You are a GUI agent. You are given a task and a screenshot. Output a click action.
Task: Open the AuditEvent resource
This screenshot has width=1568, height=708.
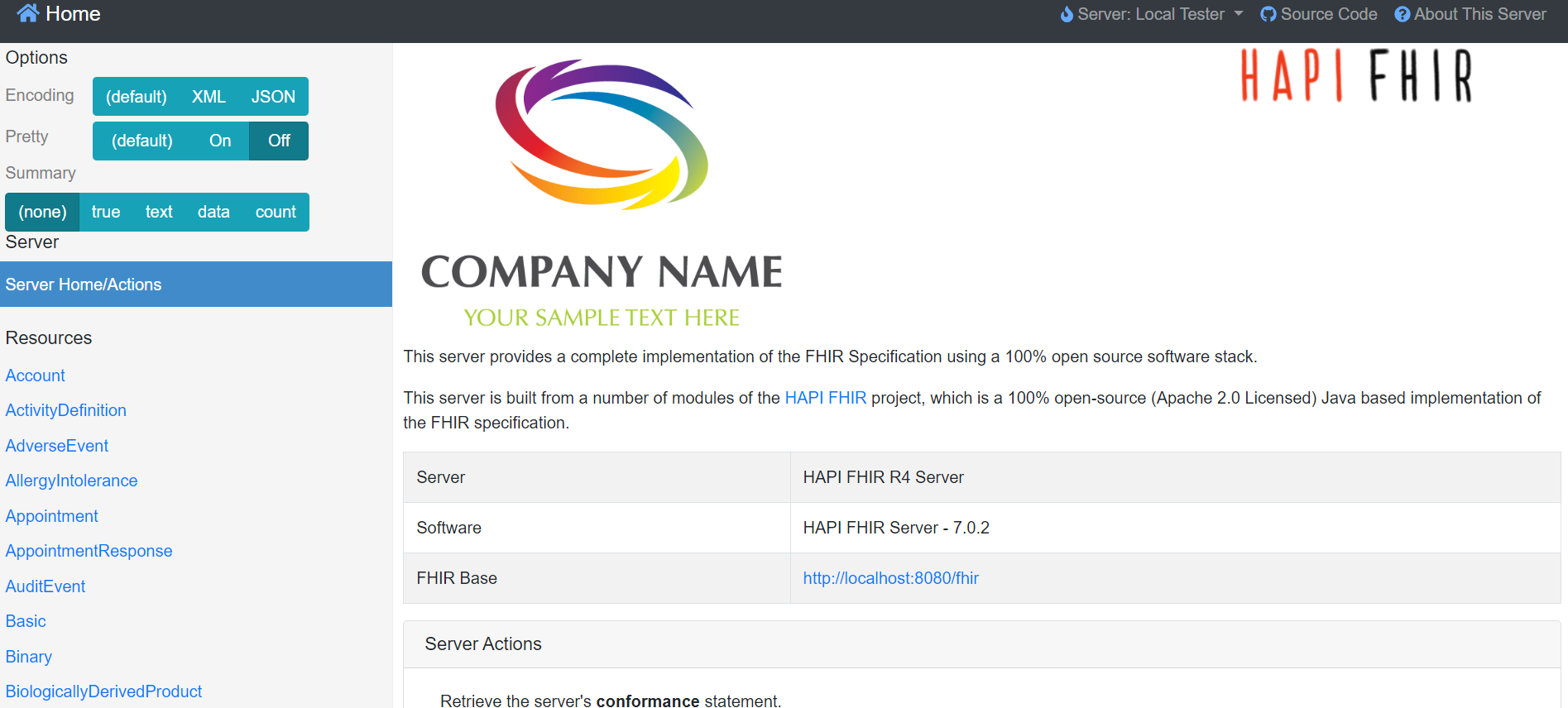[x=46, y=586]
